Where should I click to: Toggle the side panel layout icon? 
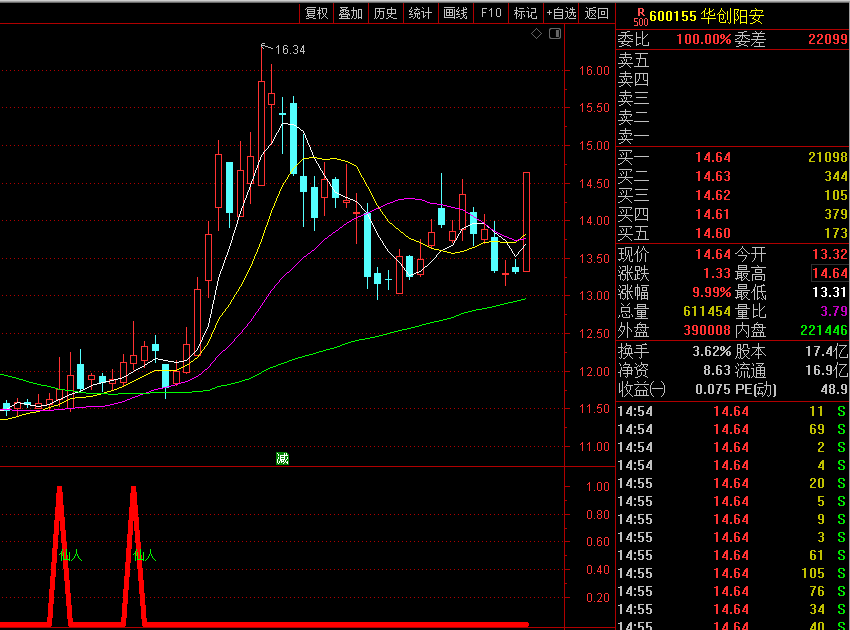click(x=555, y=34)
